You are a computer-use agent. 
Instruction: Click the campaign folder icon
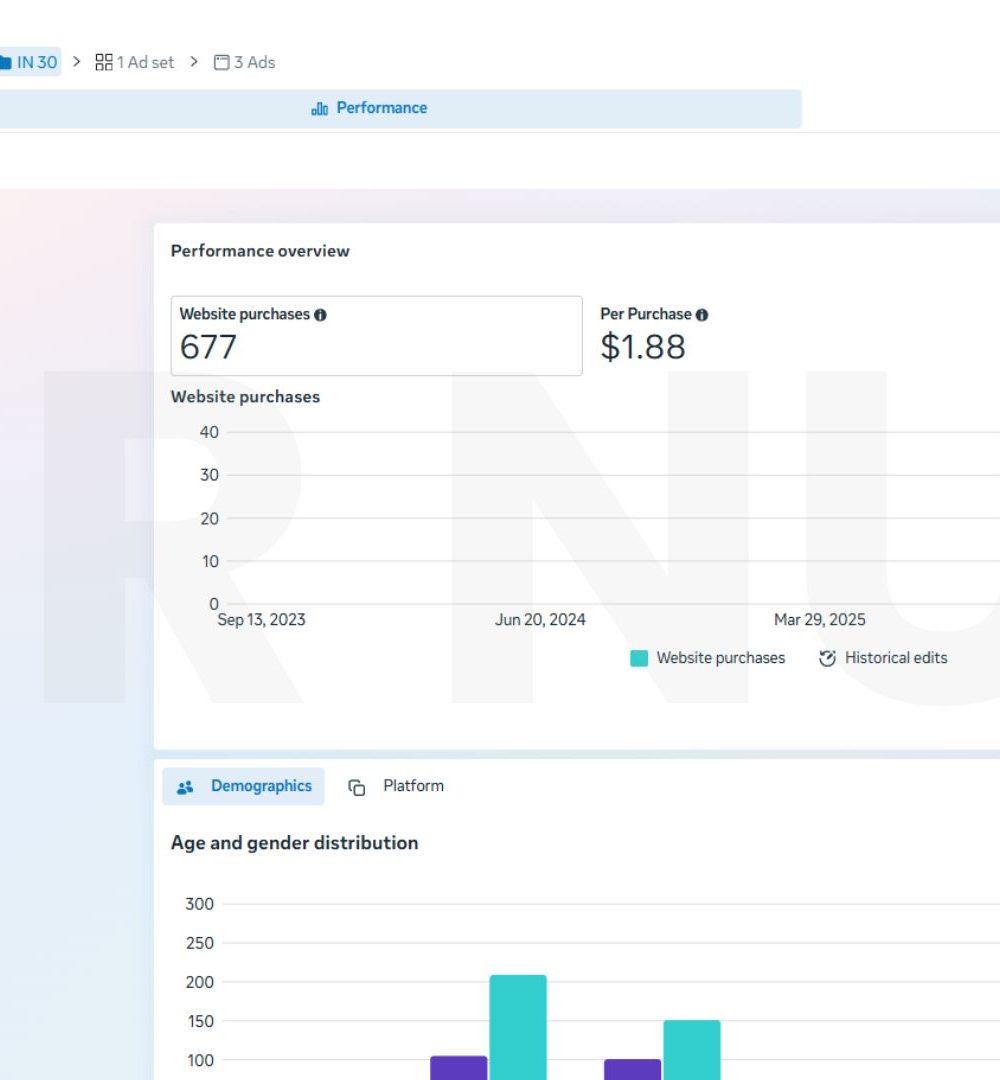[6, 63]
